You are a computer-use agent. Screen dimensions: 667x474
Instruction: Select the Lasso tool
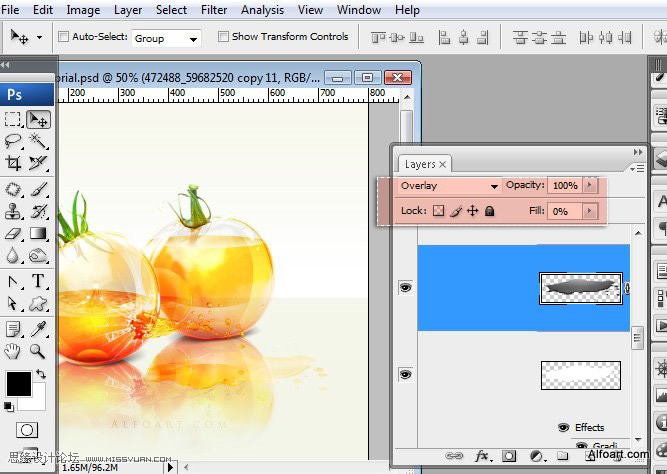[x=14, y=141]
